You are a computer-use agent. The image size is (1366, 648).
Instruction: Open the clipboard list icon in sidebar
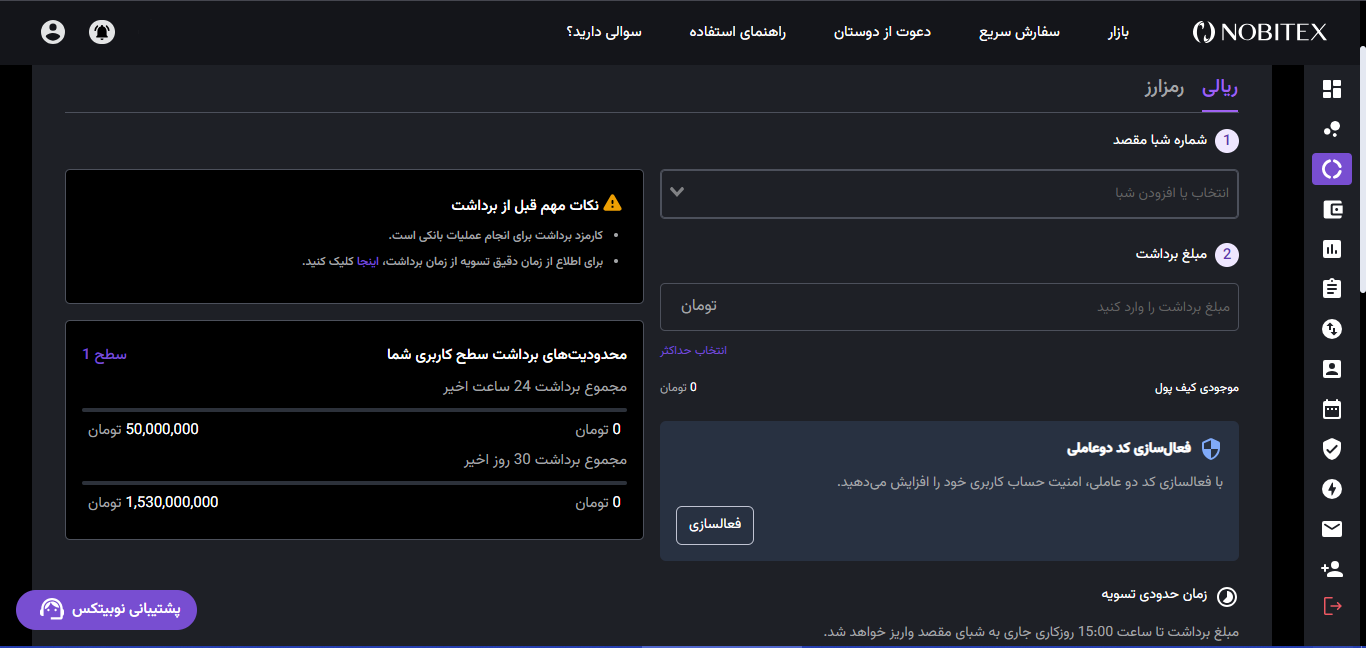point(1331,288)
